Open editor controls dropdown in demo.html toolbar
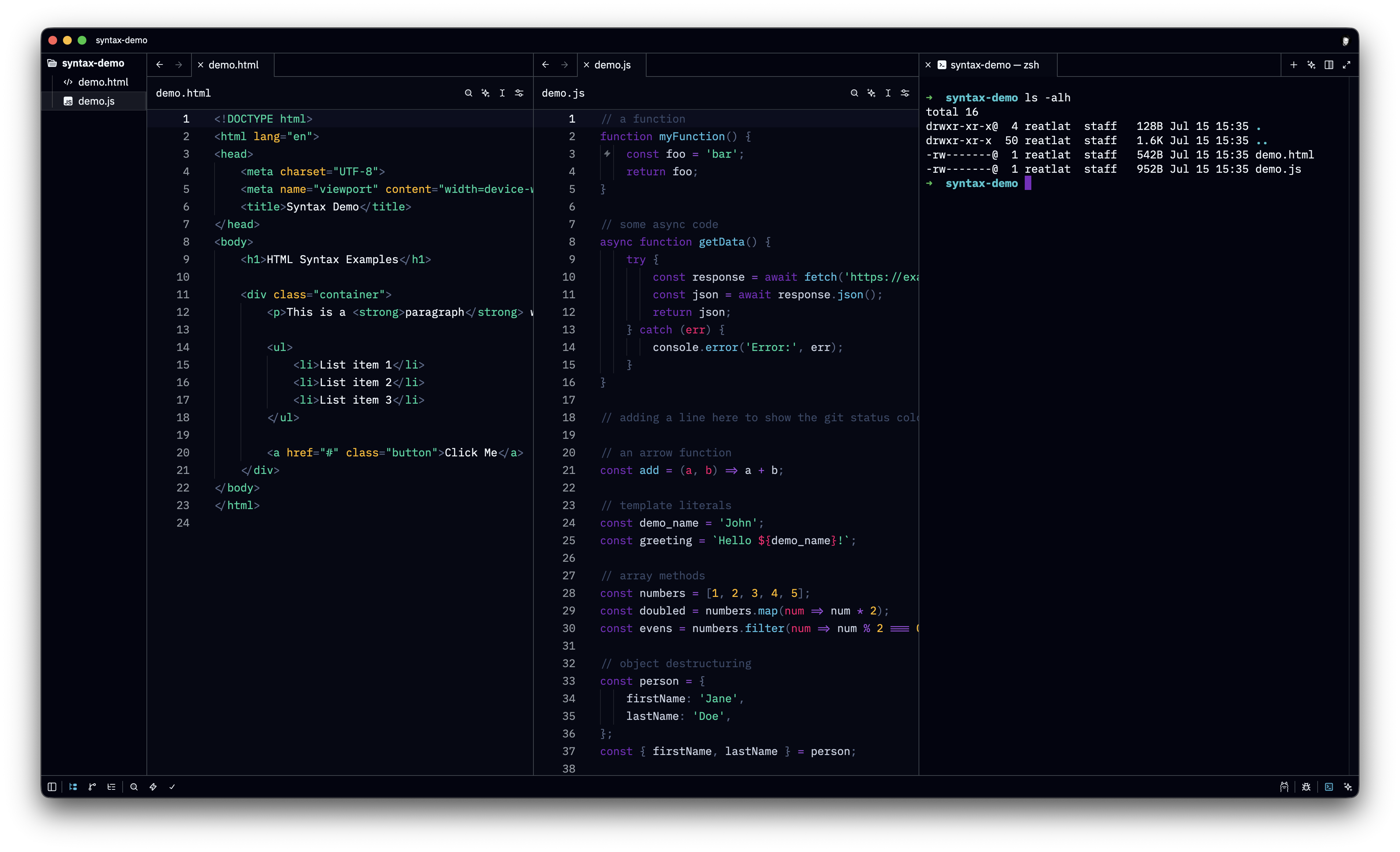Image resolution: width=1400 pixels, height=852 pixels. click(519, 93)
